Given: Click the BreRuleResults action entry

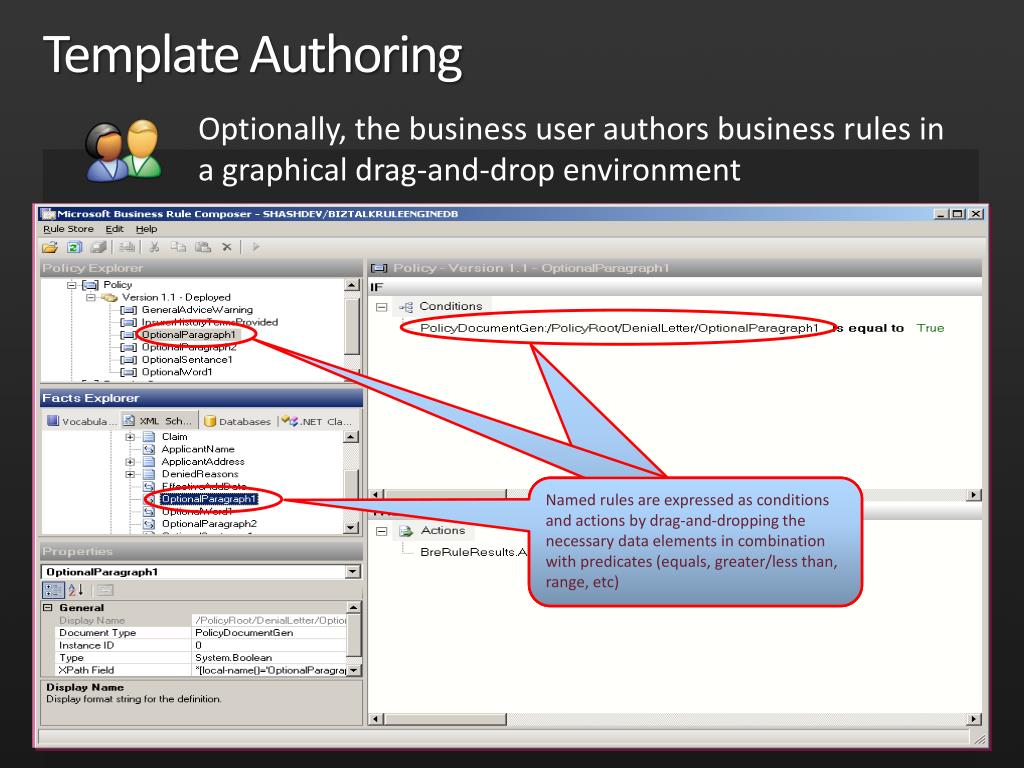Looking at the screenshot, I should (x=473, y=552).
